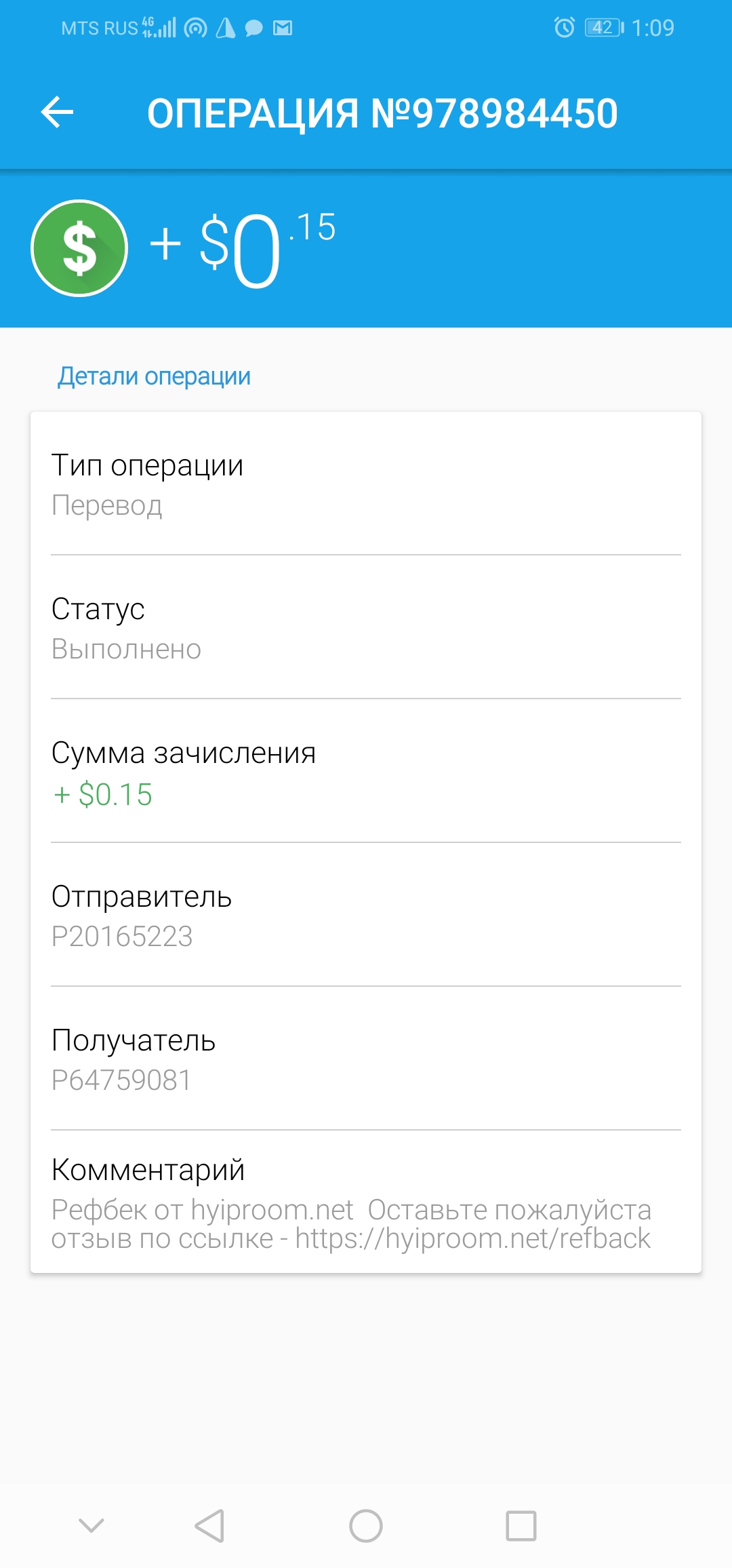The height and width of the screenshot is (1568, 732).
Task: Tap the Android home circle button
Action: click(366, 1526)
